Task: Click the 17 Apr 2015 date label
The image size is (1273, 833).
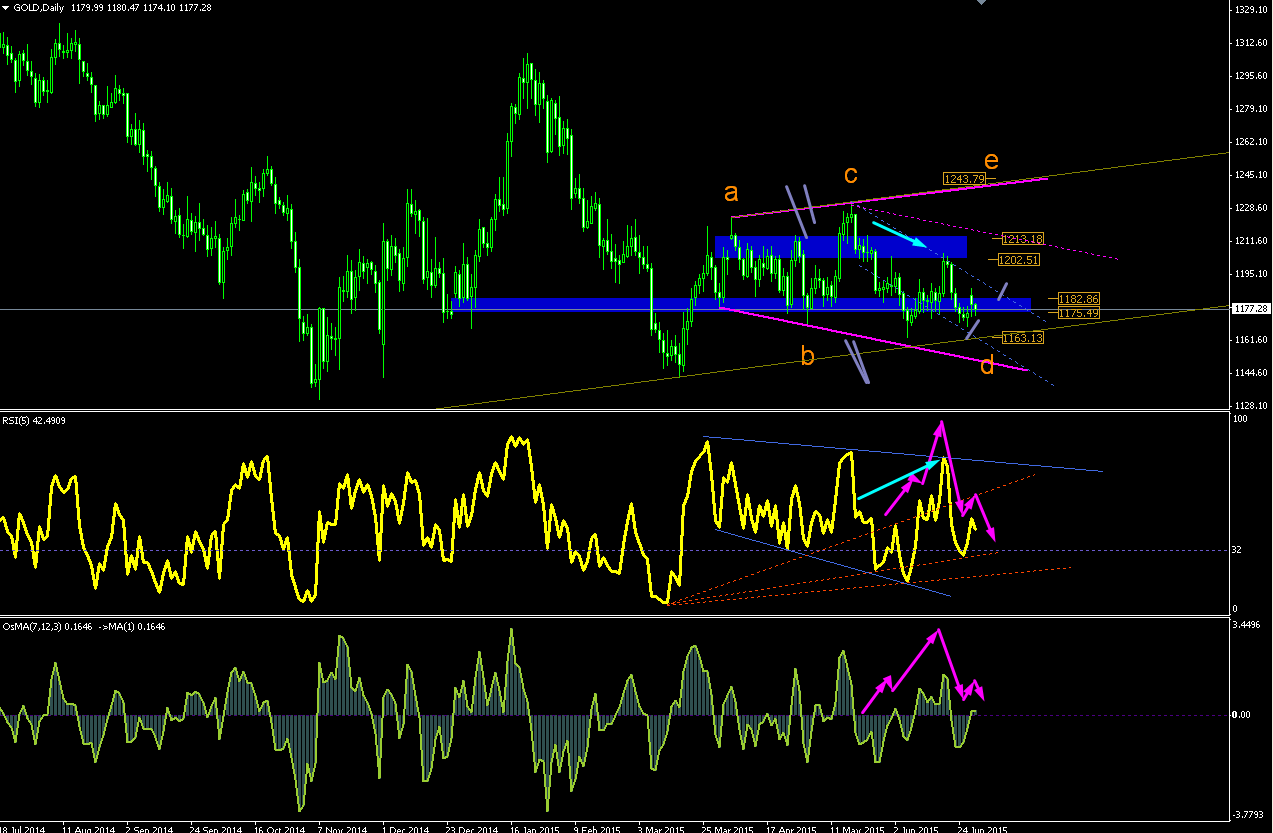Action: click(790, 828)
